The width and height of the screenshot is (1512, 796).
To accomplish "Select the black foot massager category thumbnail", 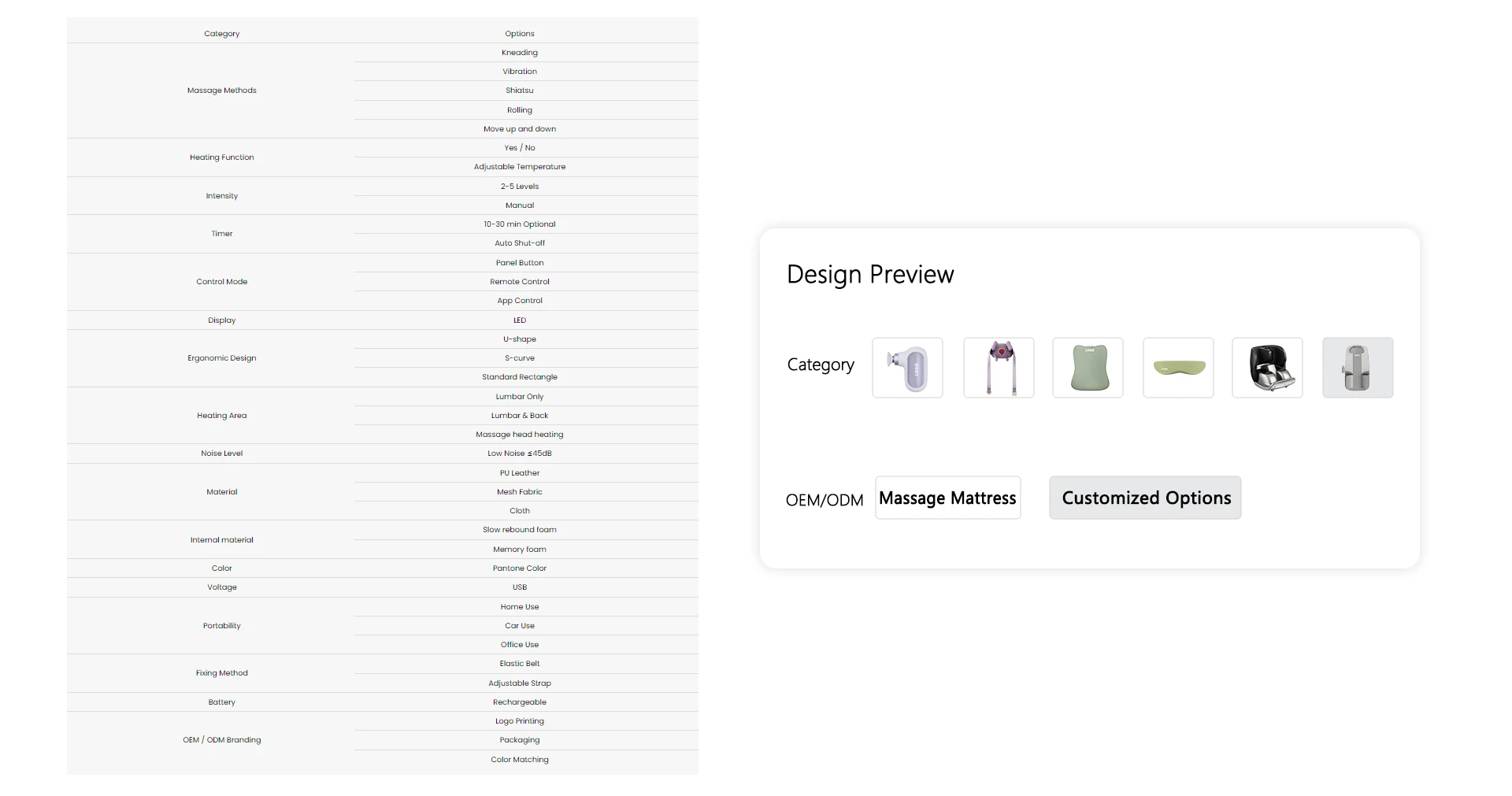I will [x=1267, y=368].
